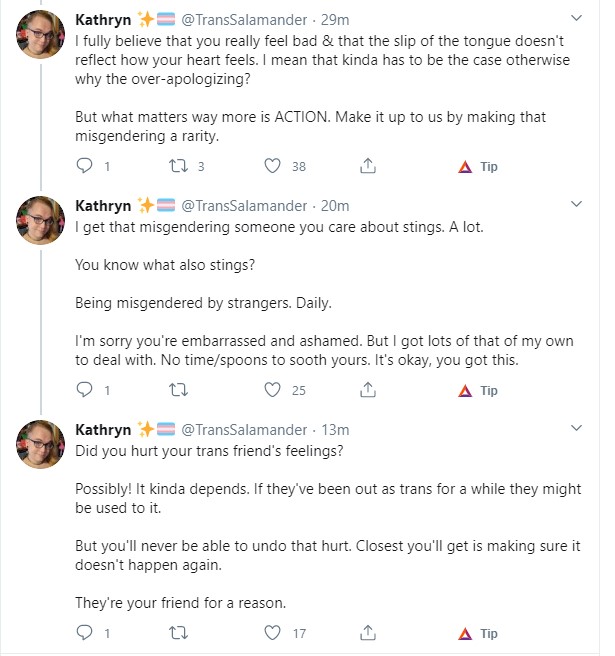Open the options chevron on the 29m tweet
The image size is (615, 656).
577,18
